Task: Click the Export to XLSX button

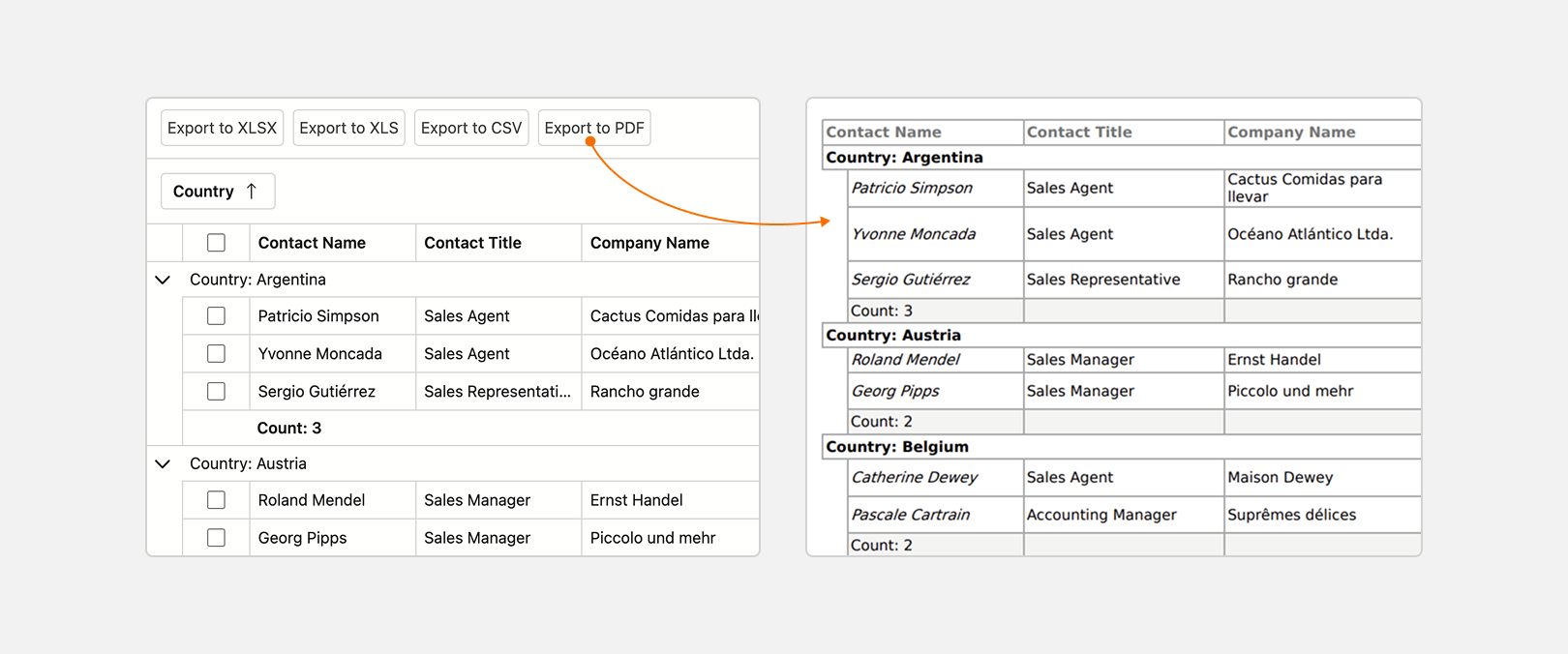Action: pos(222,128)
